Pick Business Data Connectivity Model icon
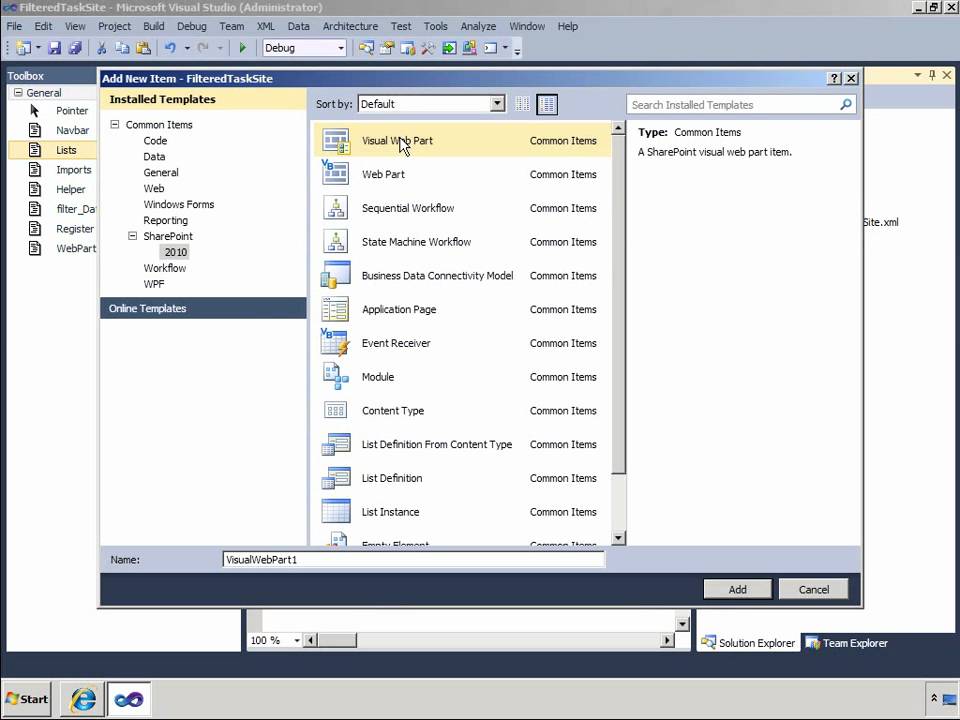The height and width of the screenshot is (720, 960). (336, 275)
